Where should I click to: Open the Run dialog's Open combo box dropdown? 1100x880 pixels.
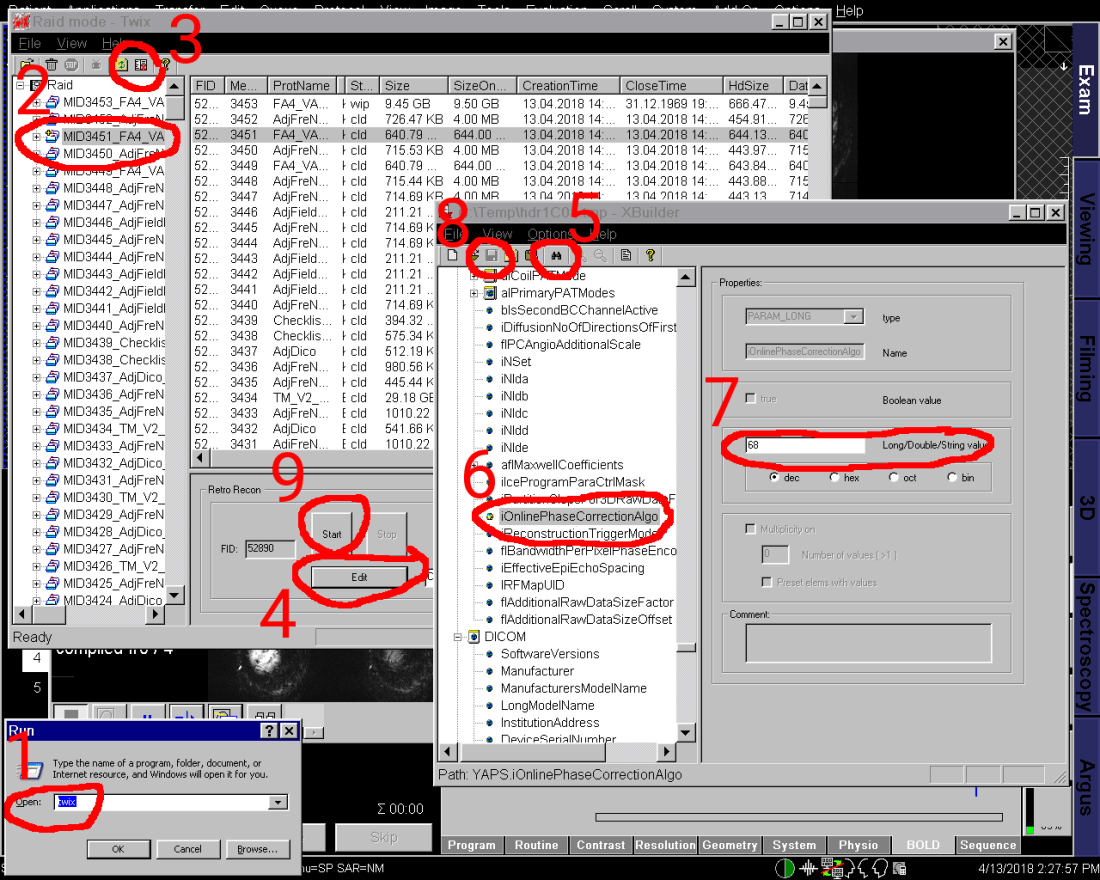[x=278, y=802]
